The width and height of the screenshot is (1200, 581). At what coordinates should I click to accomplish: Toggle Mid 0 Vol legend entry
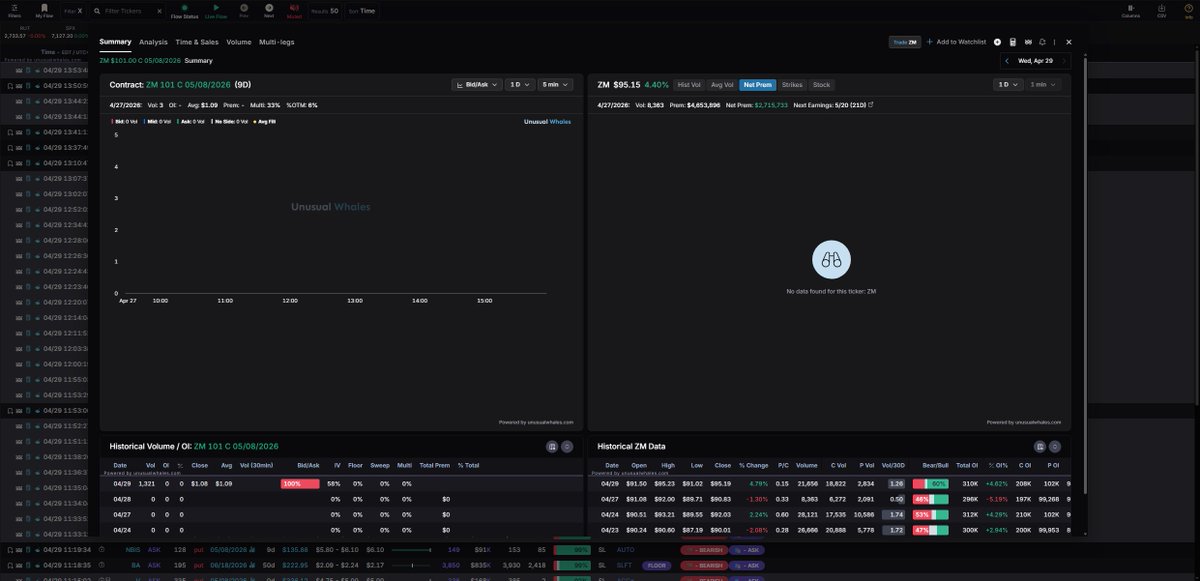coord(160,121)
